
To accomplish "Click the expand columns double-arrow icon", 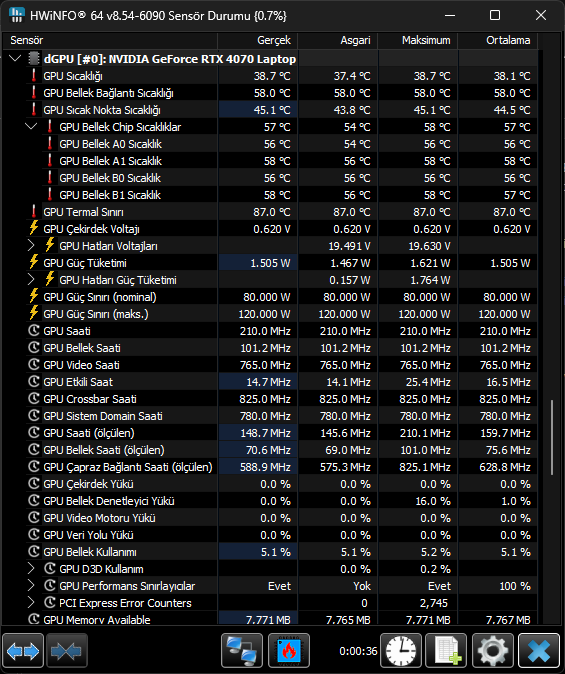I will 23,651.
